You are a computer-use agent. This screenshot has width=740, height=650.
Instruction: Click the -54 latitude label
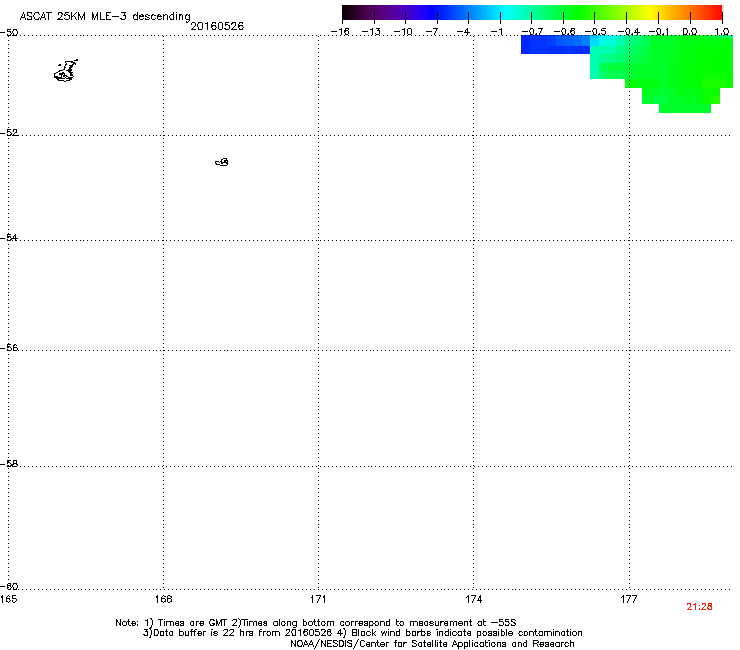point(9,238)
